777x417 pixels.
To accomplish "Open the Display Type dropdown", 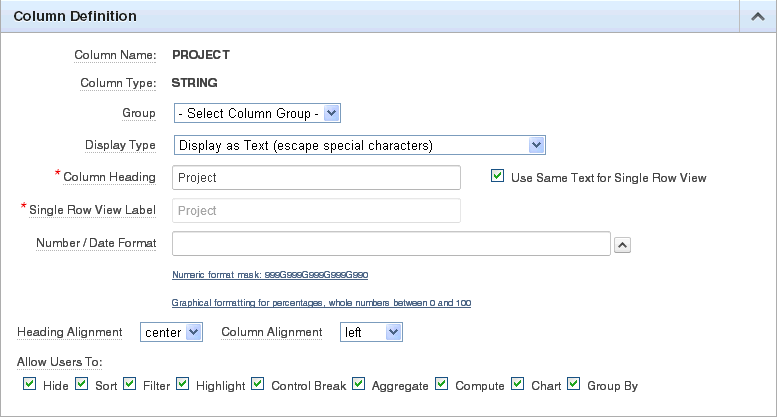I will tap(359, 145).
